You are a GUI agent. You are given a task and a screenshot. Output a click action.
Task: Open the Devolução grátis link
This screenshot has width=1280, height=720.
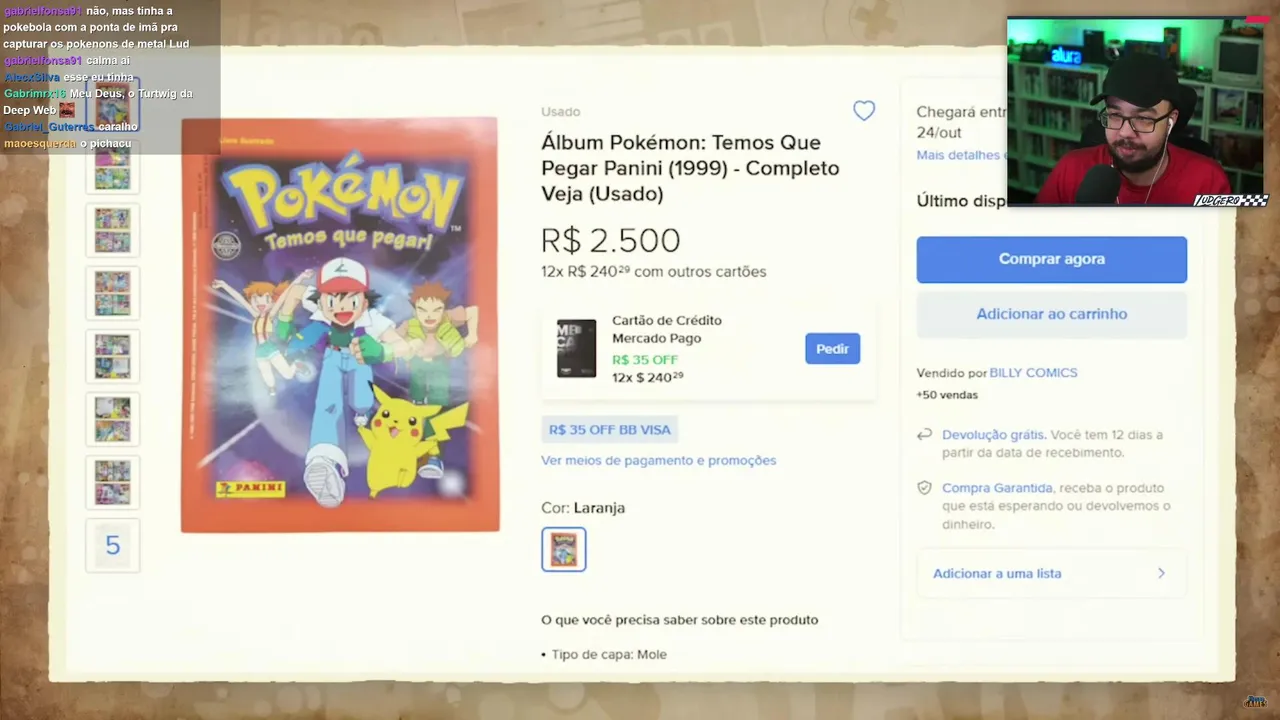click(x=993, y=435)
